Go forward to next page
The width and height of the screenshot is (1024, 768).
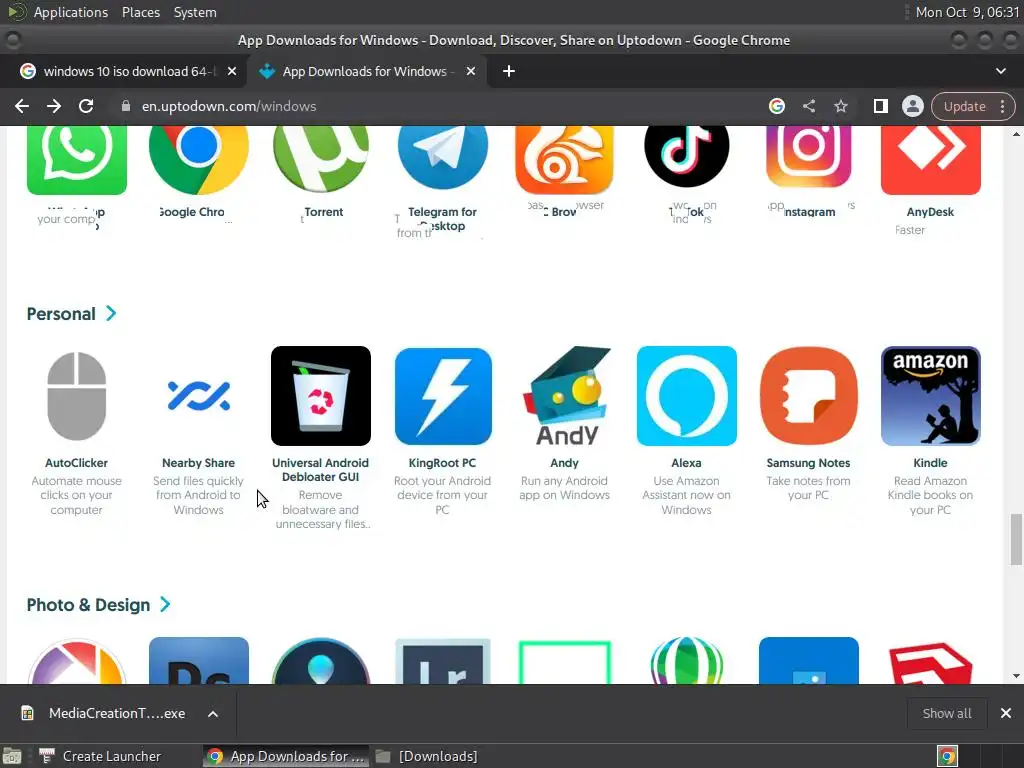tap(54, 106)
